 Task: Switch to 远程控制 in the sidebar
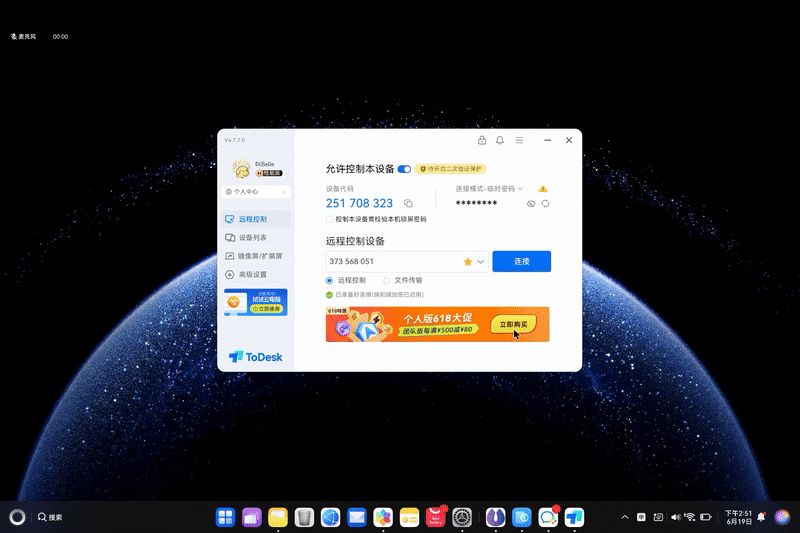(x=257, y=219)
